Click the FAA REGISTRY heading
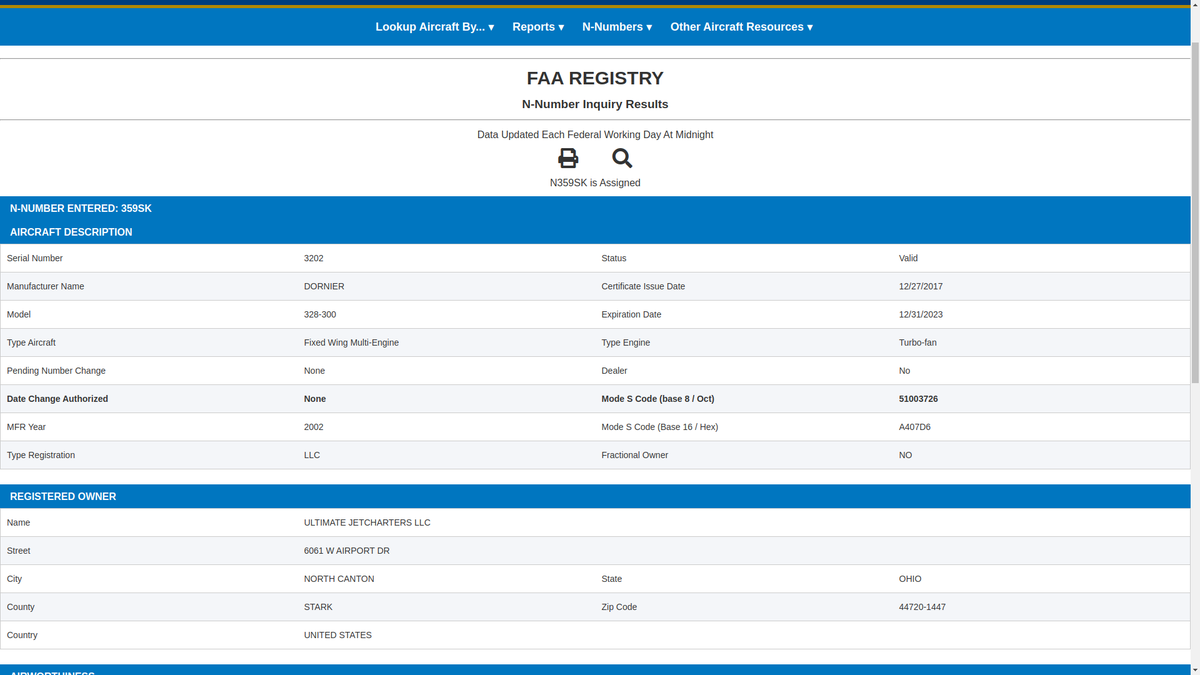The height and width of the screenshot is (675, 1200). coord(595,78)
